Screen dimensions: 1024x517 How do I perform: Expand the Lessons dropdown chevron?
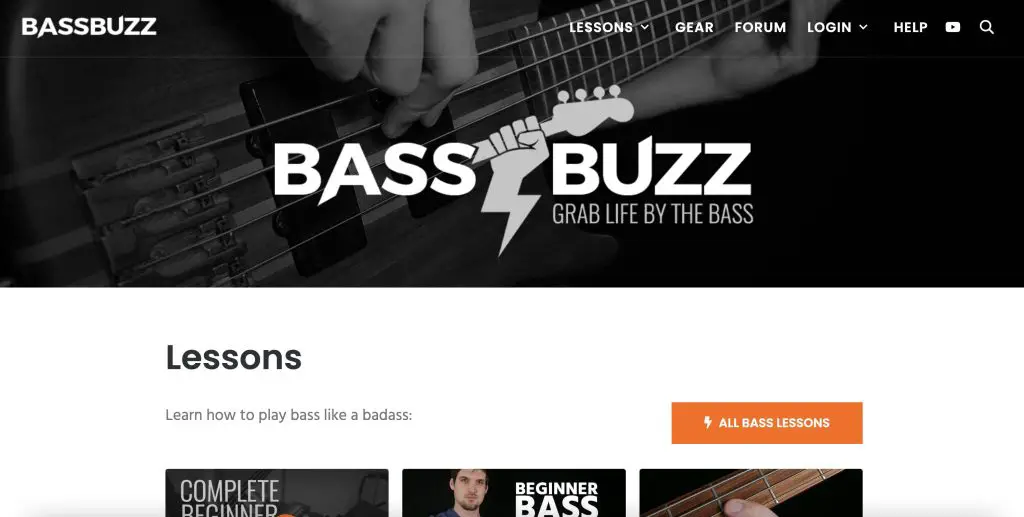tap(645, 27)
